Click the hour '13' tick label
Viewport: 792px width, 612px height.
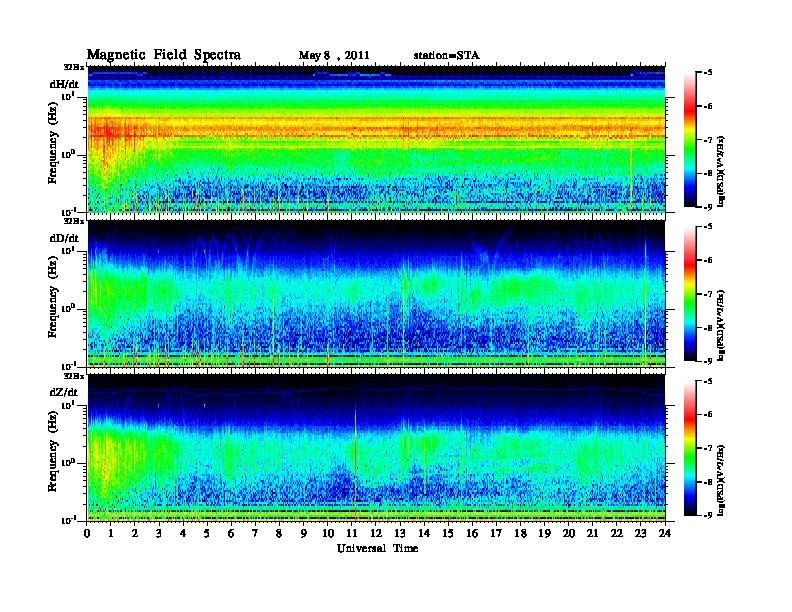[400, 534]
